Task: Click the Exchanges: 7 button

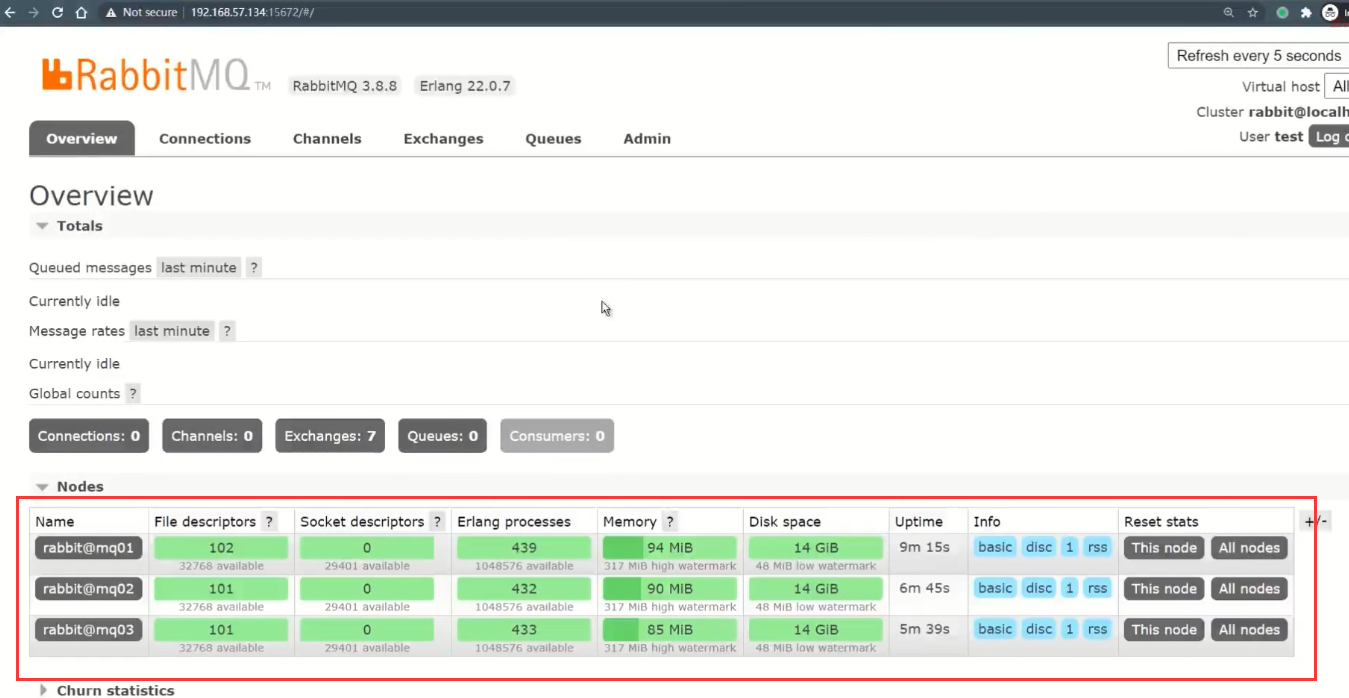Action: [x=330, y=436]
